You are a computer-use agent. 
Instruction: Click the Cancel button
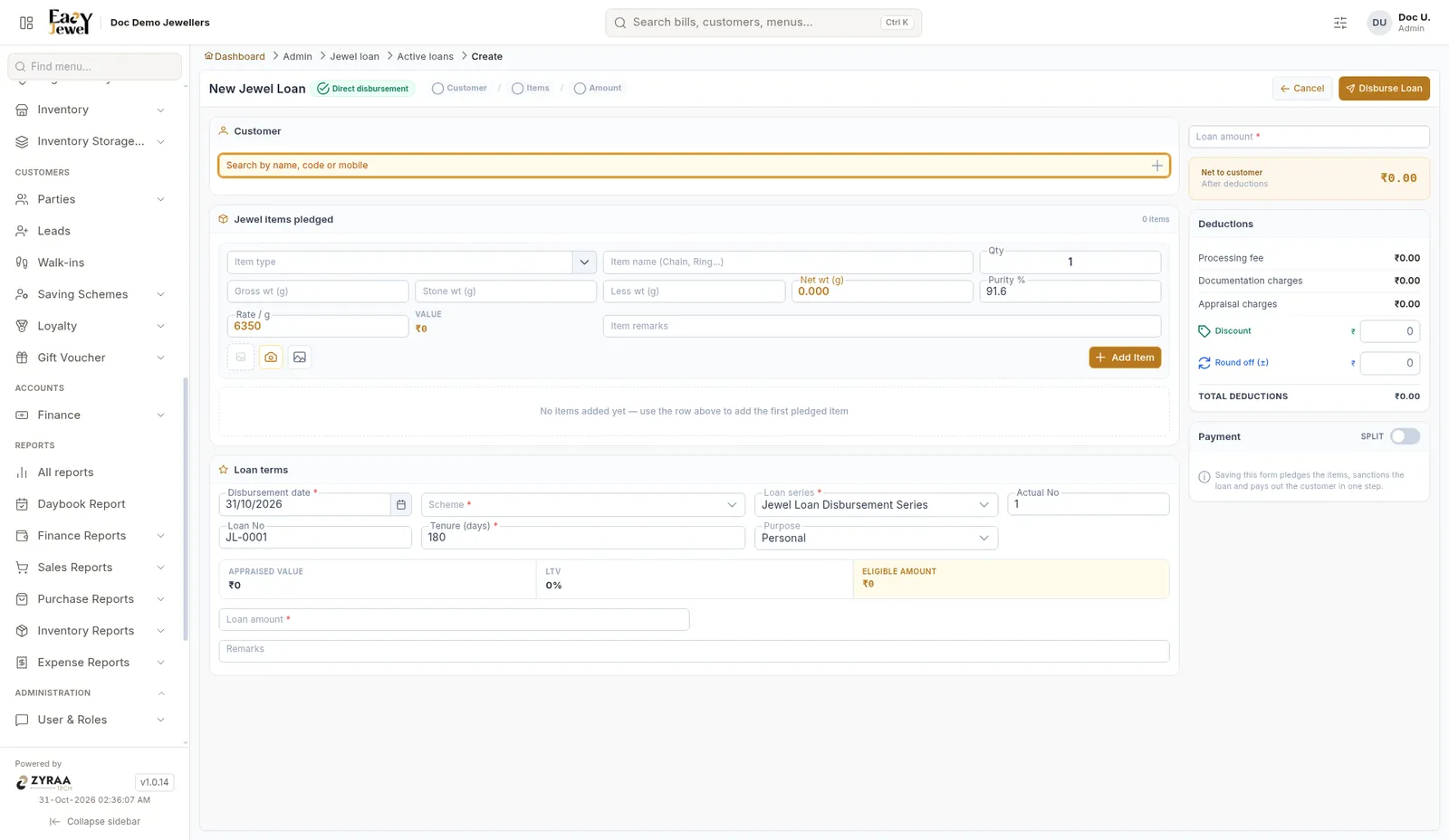[x=1302, y=89]
